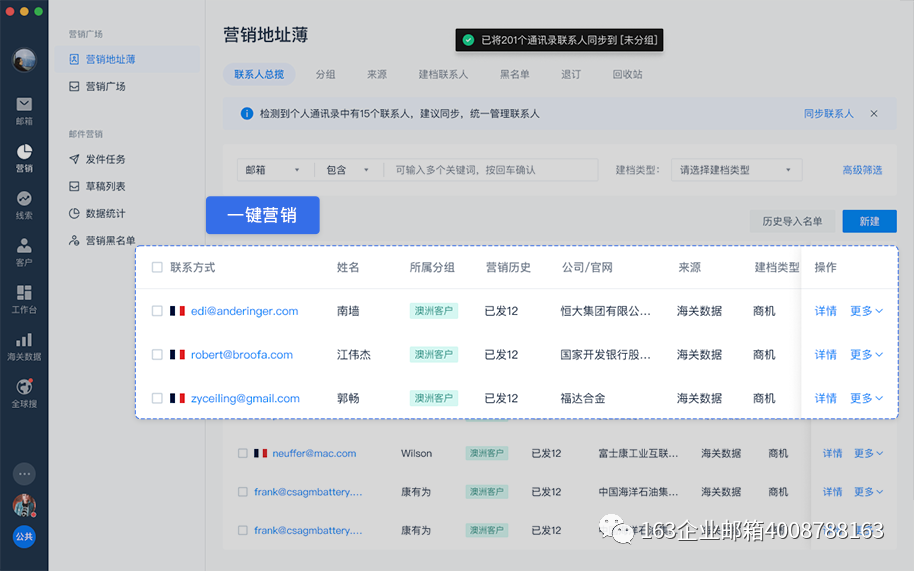
Task: Go to 客户 customers icon
Action: tap(24, 251)
